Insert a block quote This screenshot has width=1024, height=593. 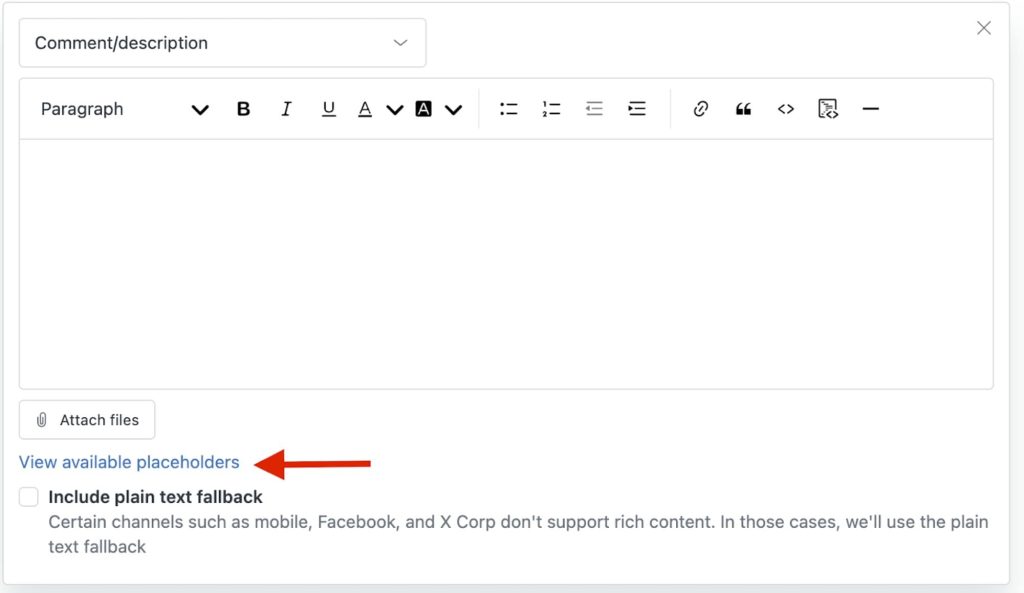coord(743,109)
